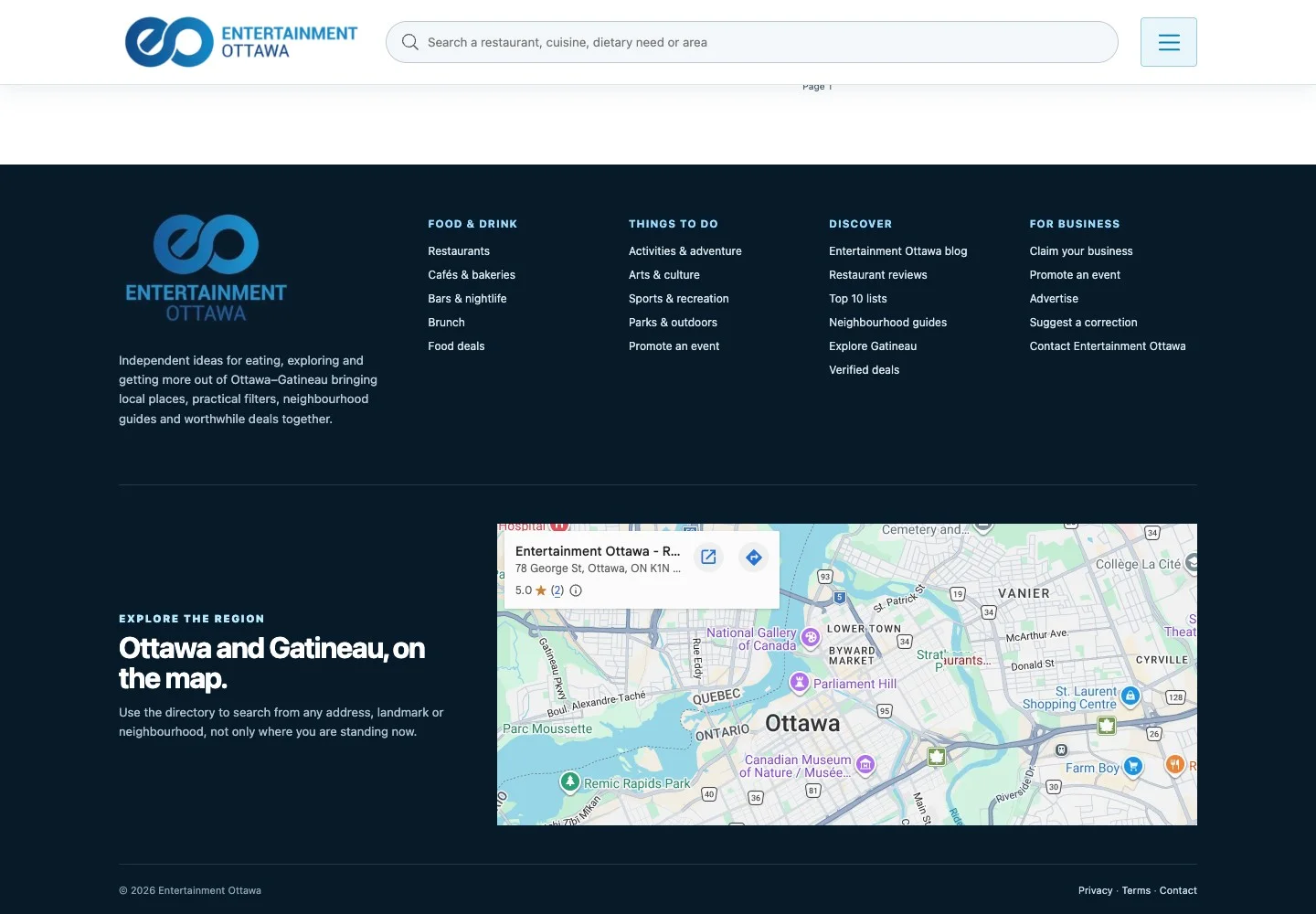Open Promote an event under For Business
This screenshot has height=914, width=1316.
coord(1075,275)
